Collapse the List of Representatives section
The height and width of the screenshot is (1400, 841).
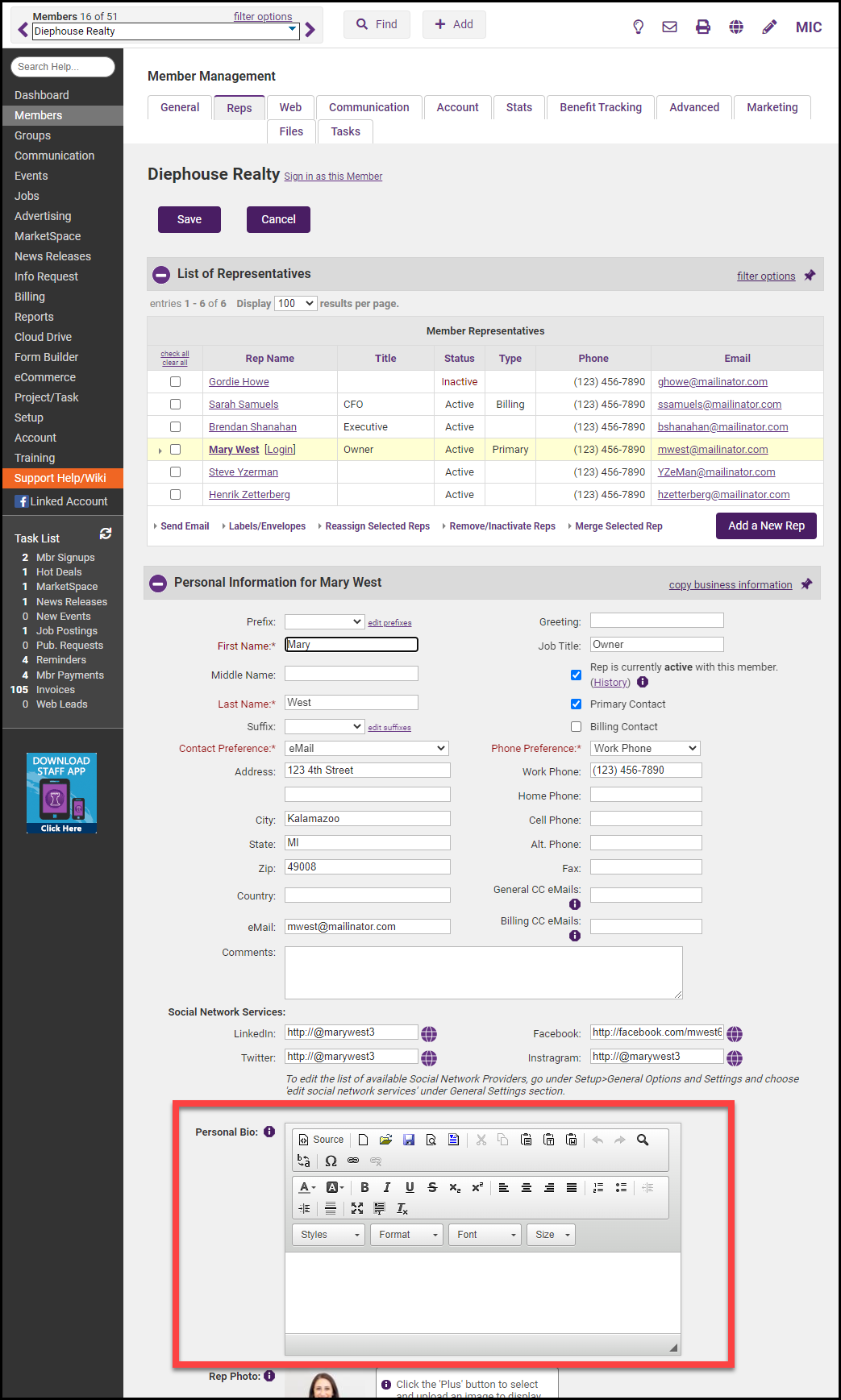pos(160,274)
